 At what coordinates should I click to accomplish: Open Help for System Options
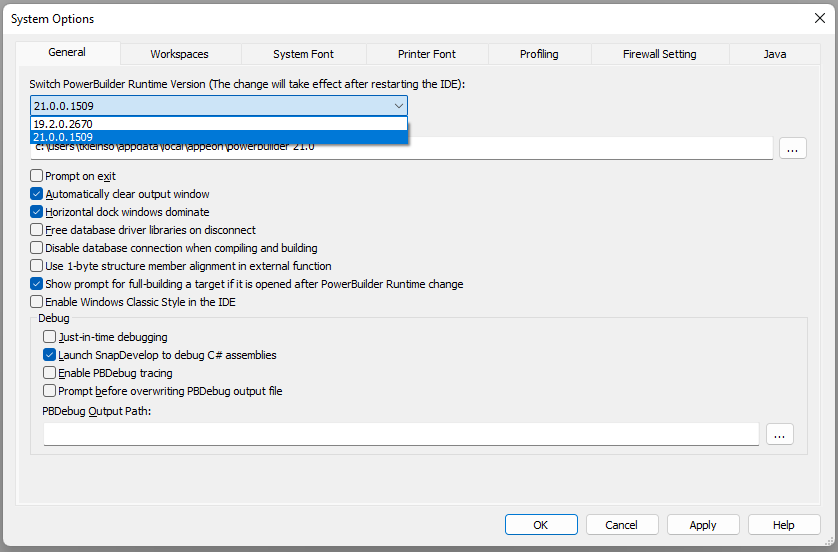point(783,525)
